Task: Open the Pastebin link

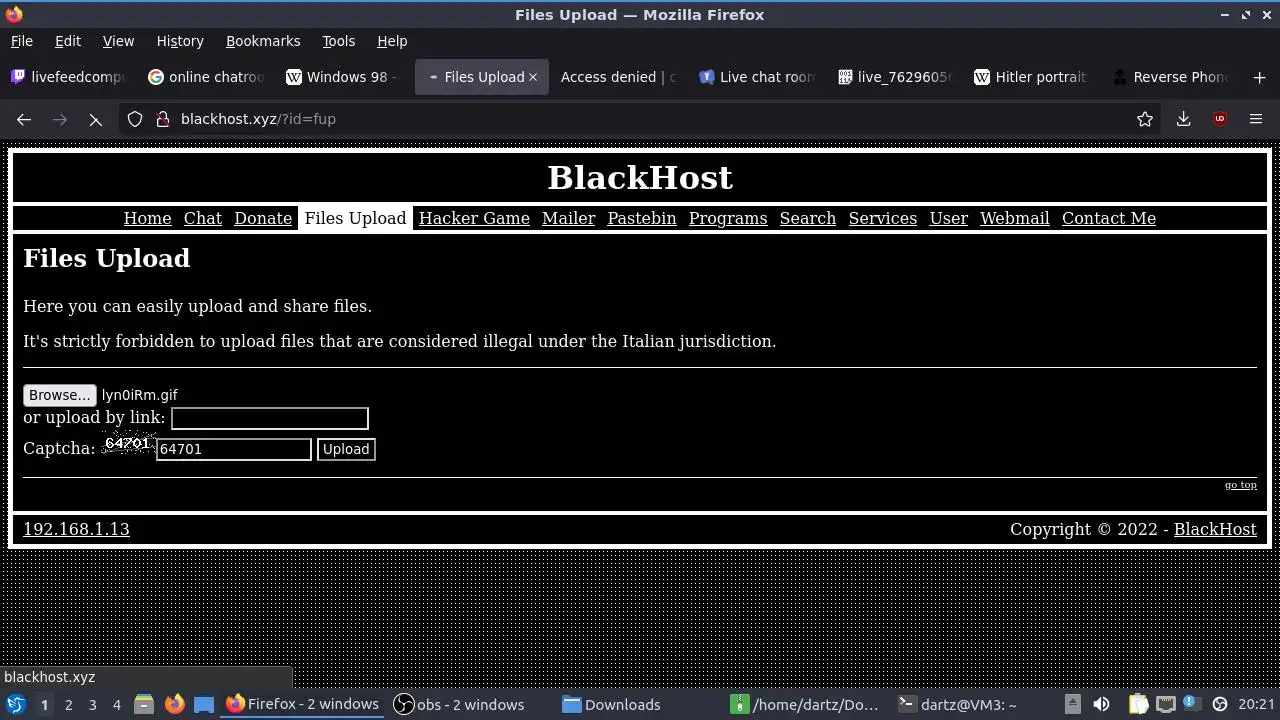Action: (642, 218)
